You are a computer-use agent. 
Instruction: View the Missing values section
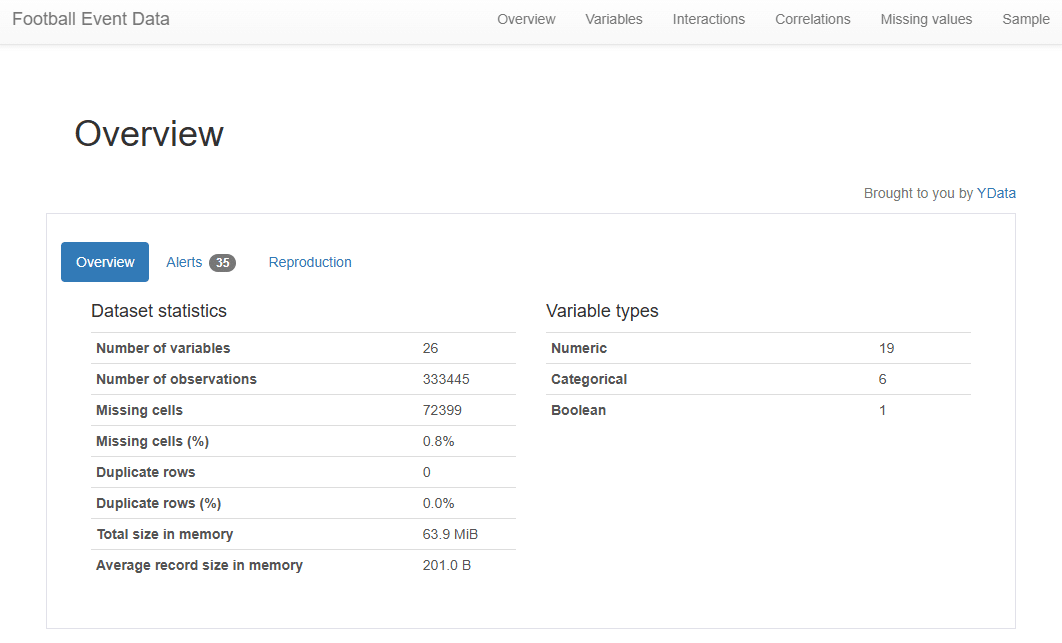(925, 19)
